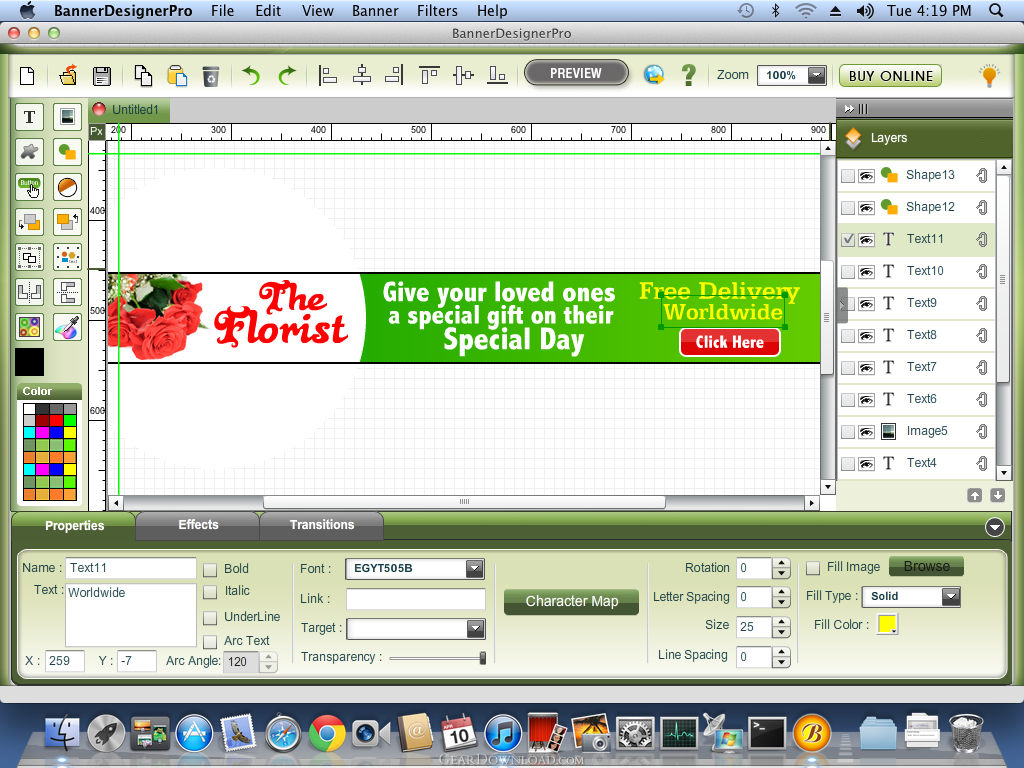Select the Image insert tool
This screenshot has width=1024, height=768.
point(67,117)
